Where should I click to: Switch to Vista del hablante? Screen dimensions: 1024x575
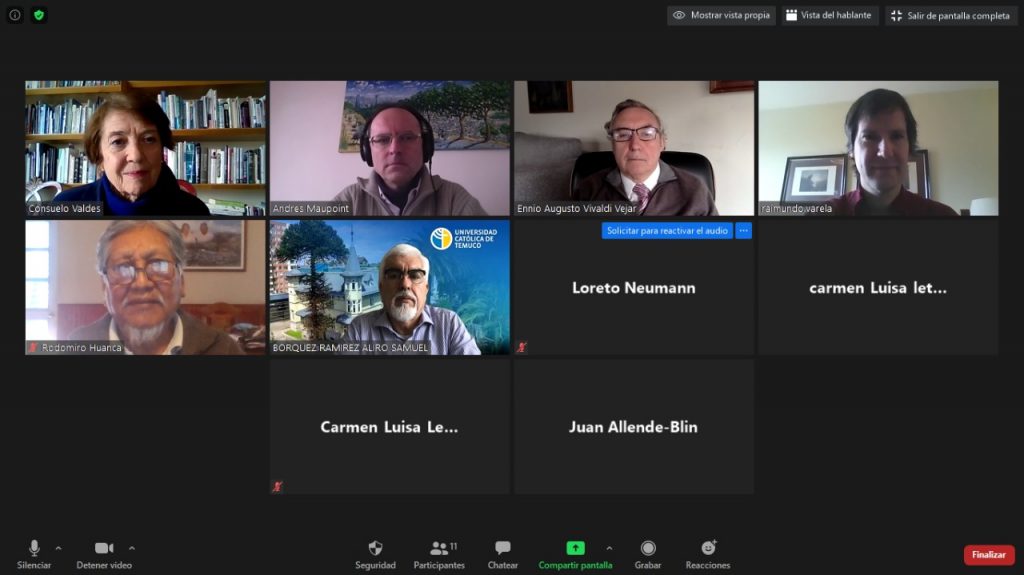point(830,16)
